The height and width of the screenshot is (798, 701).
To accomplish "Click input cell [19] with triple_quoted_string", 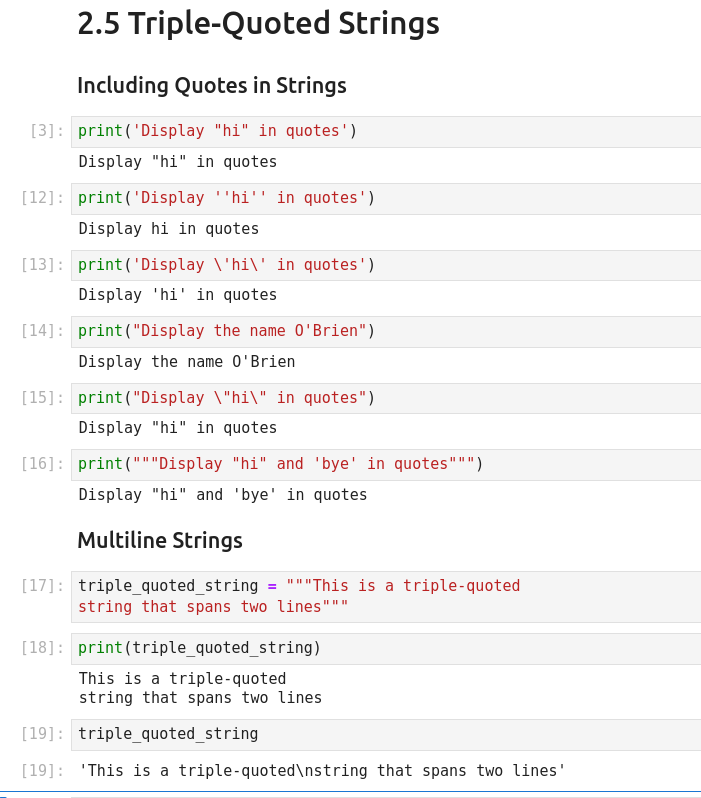I will pos(385,734).
